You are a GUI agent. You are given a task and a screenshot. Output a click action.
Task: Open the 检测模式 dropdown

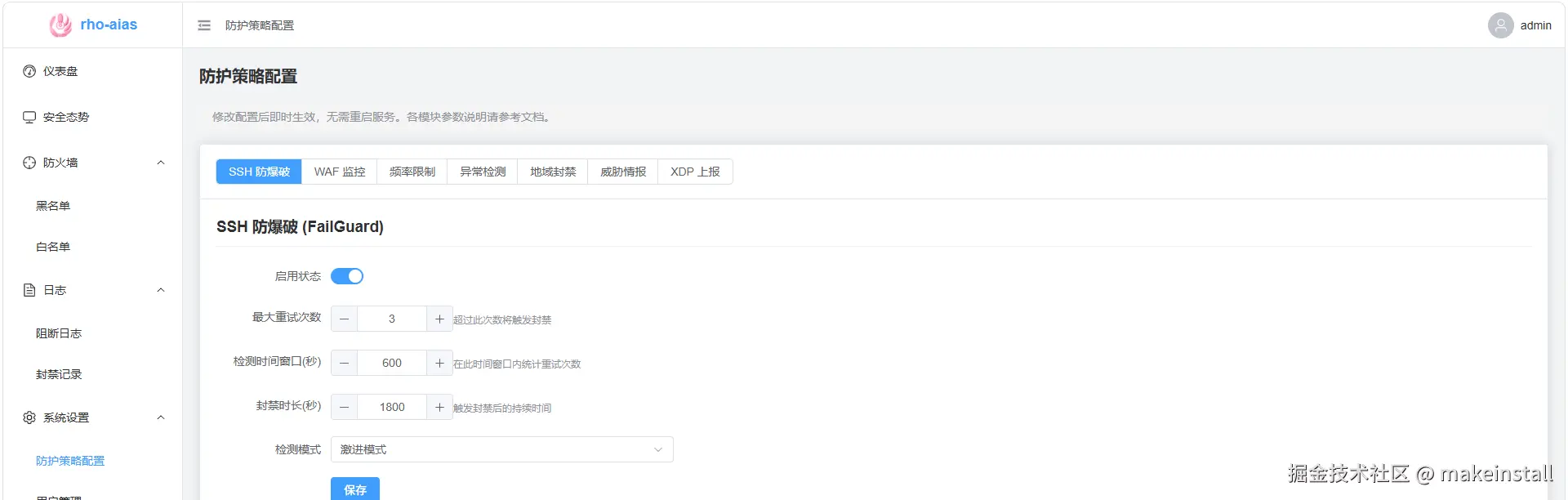click(x=501, y=449)
